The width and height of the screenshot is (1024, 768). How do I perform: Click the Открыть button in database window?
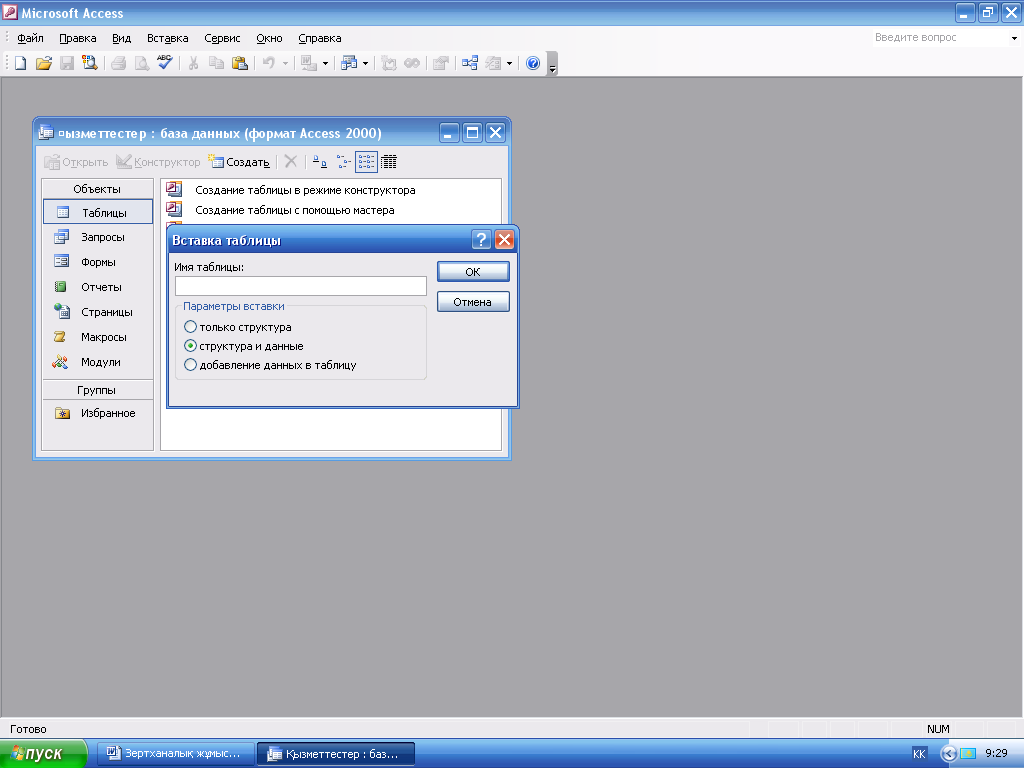pyautogui.click(x=76, y=161)
